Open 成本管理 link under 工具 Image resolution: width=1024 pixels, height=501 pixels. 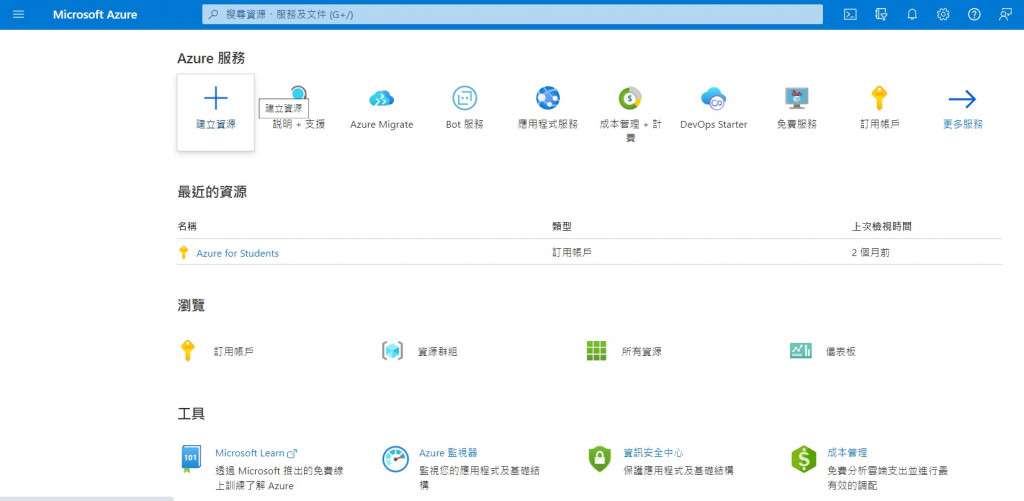pyautogui.click(x=847, y=453)
